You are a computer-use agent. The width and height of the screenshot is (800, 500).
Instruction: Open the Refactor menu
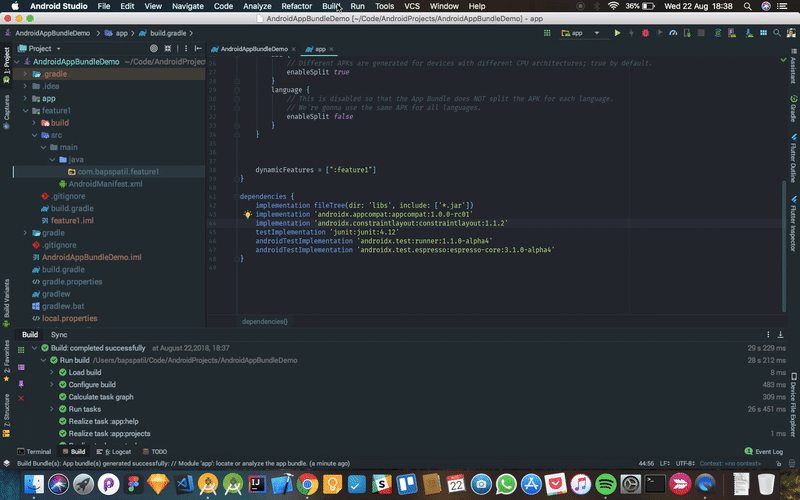[296, 6]
